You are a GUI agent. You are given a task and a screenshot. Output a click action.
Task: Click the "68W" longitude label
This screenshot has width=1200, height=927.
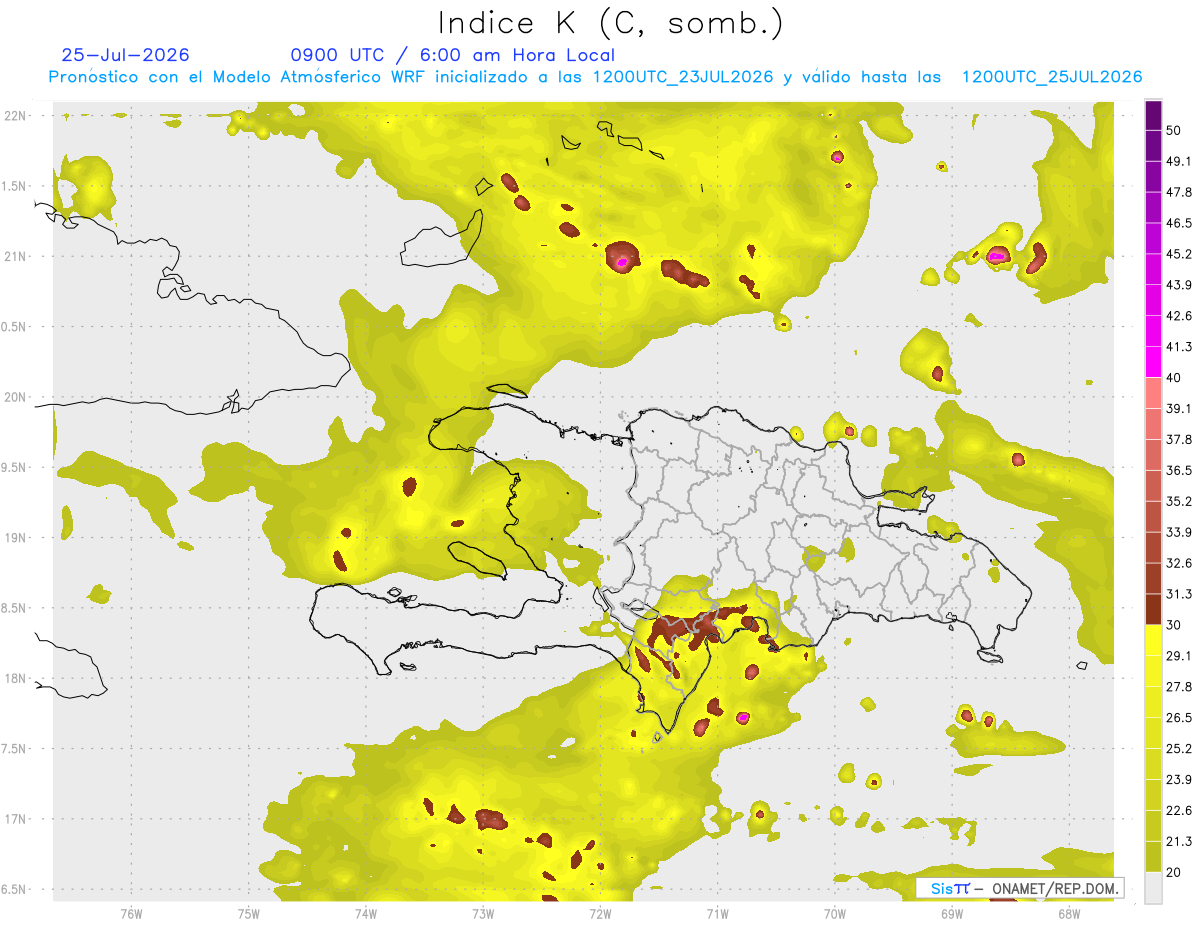click(x=1069, y=914)
